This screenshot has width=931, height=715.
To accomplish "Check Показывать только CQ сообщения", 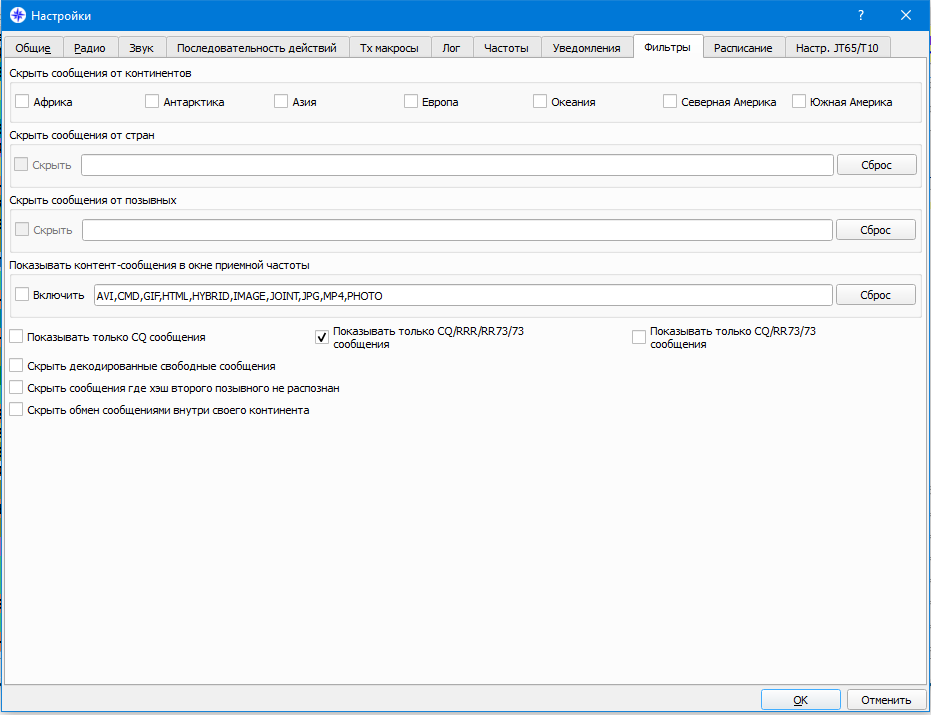I will (x=17, y=337).
